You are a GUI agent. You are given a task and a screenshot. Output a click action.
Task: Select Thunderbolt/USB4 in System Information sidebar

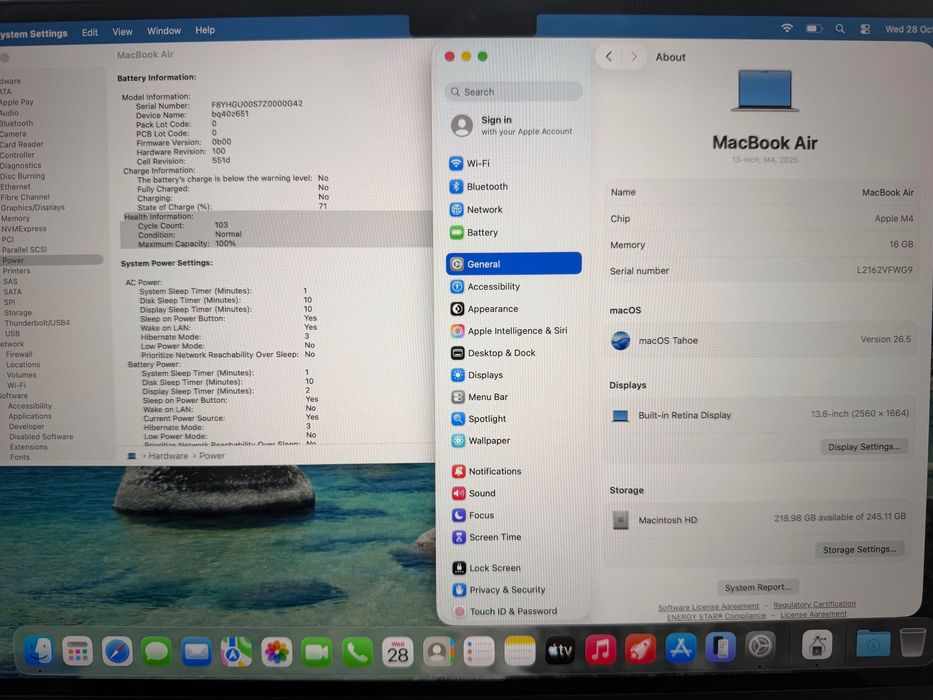[x=37, y=323]
